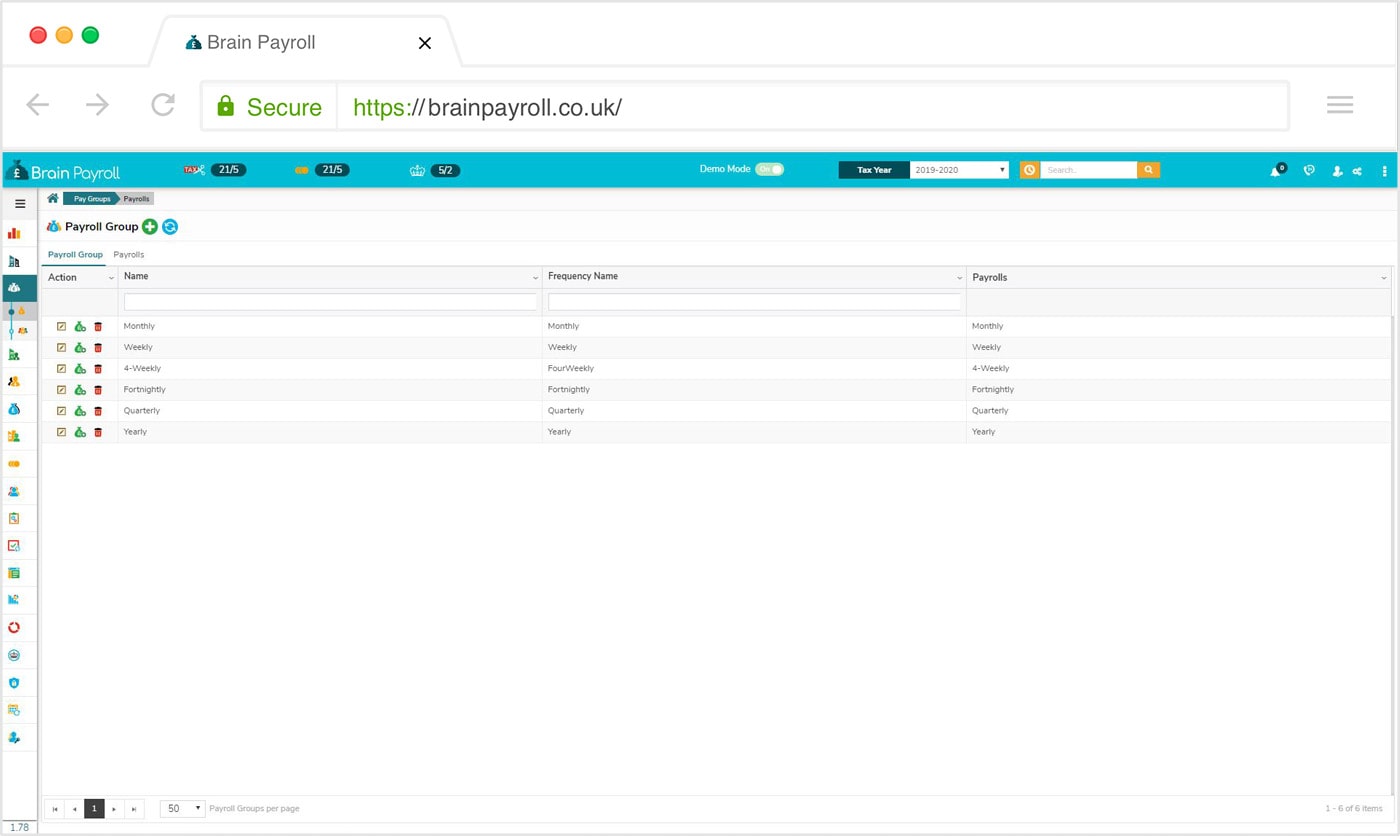Open the vertical three-dot header menu
Viewport: 1400px width, 836px height.
[1384, 171]
